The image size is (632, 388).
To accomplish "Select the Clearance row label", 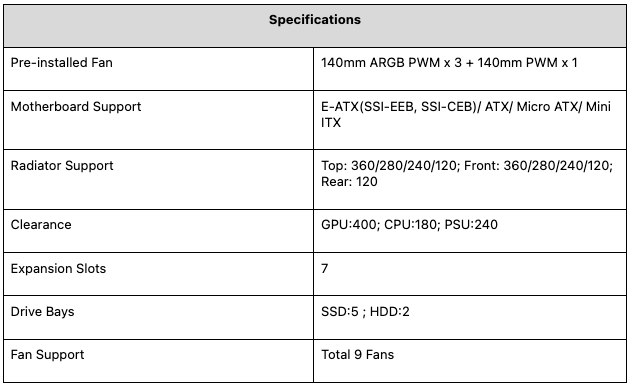I will tap(41, 224).
